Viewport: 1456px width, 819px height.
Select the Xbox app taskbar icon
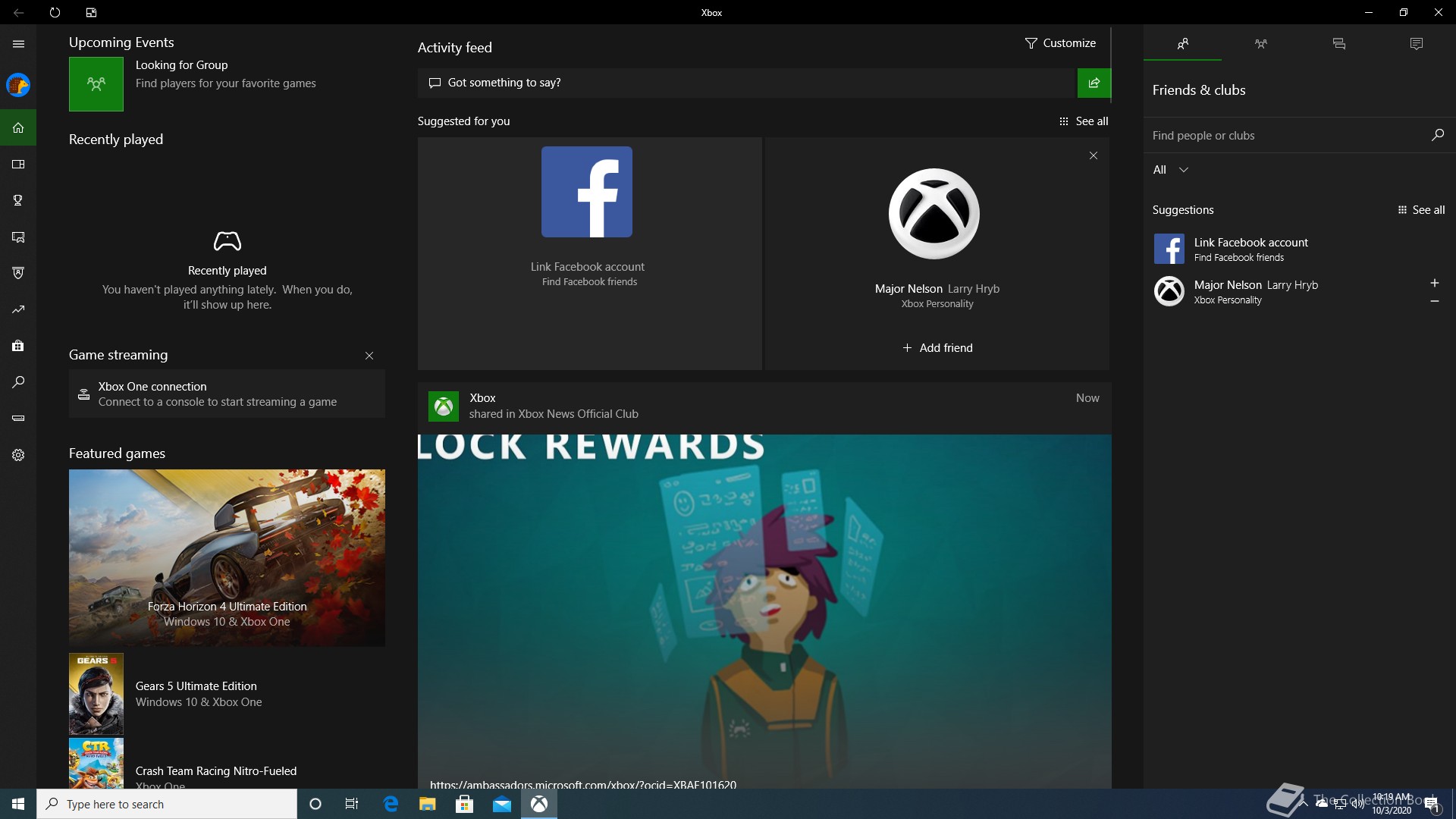pyautogui.click(x=539, y=804)
